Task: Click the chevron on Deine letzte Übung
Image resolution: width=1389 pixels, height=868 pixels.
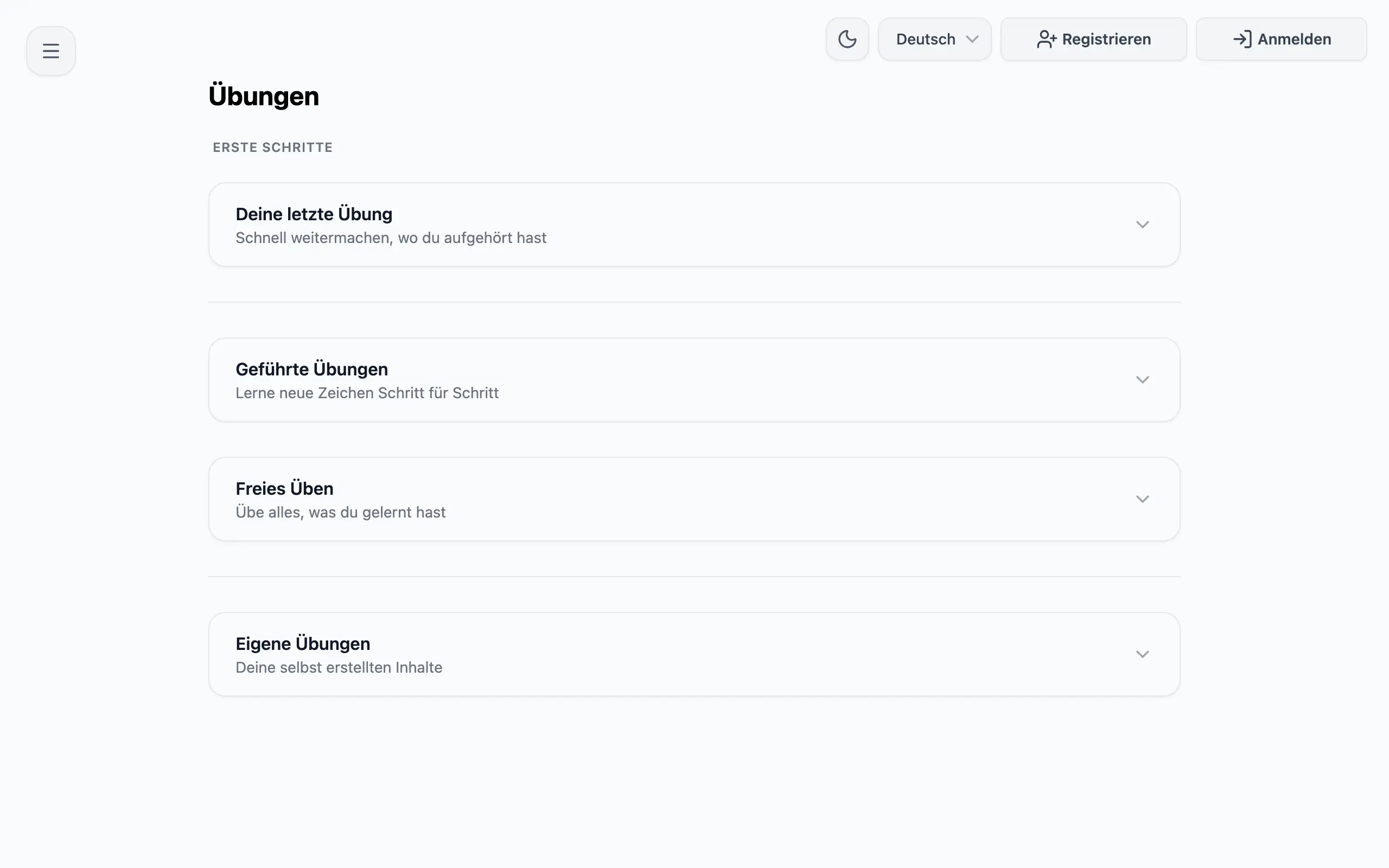Action: [x=1142, y=225]
